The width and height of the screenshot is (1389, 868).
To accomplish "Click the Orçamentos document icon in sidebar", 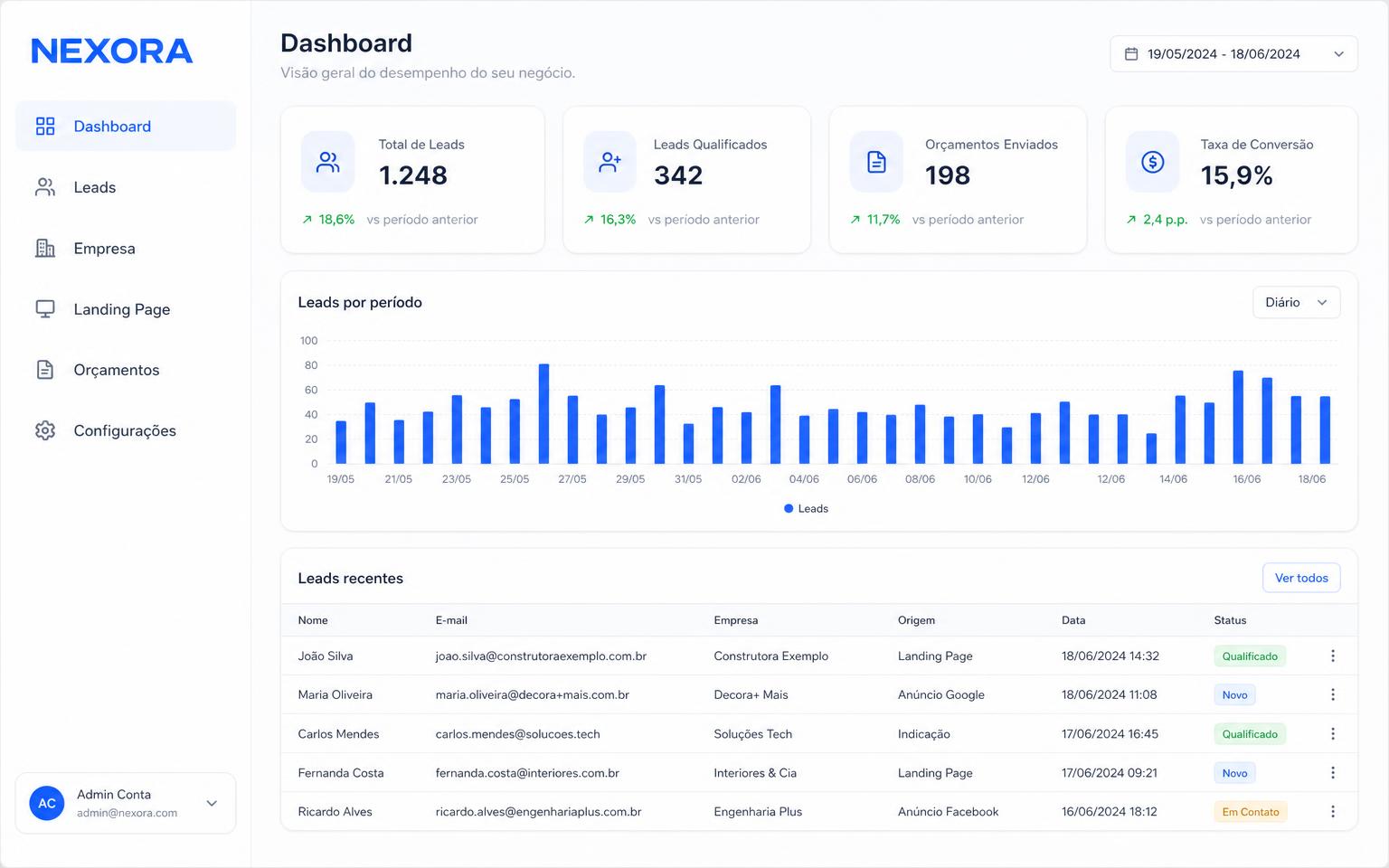I will (45, 369).
